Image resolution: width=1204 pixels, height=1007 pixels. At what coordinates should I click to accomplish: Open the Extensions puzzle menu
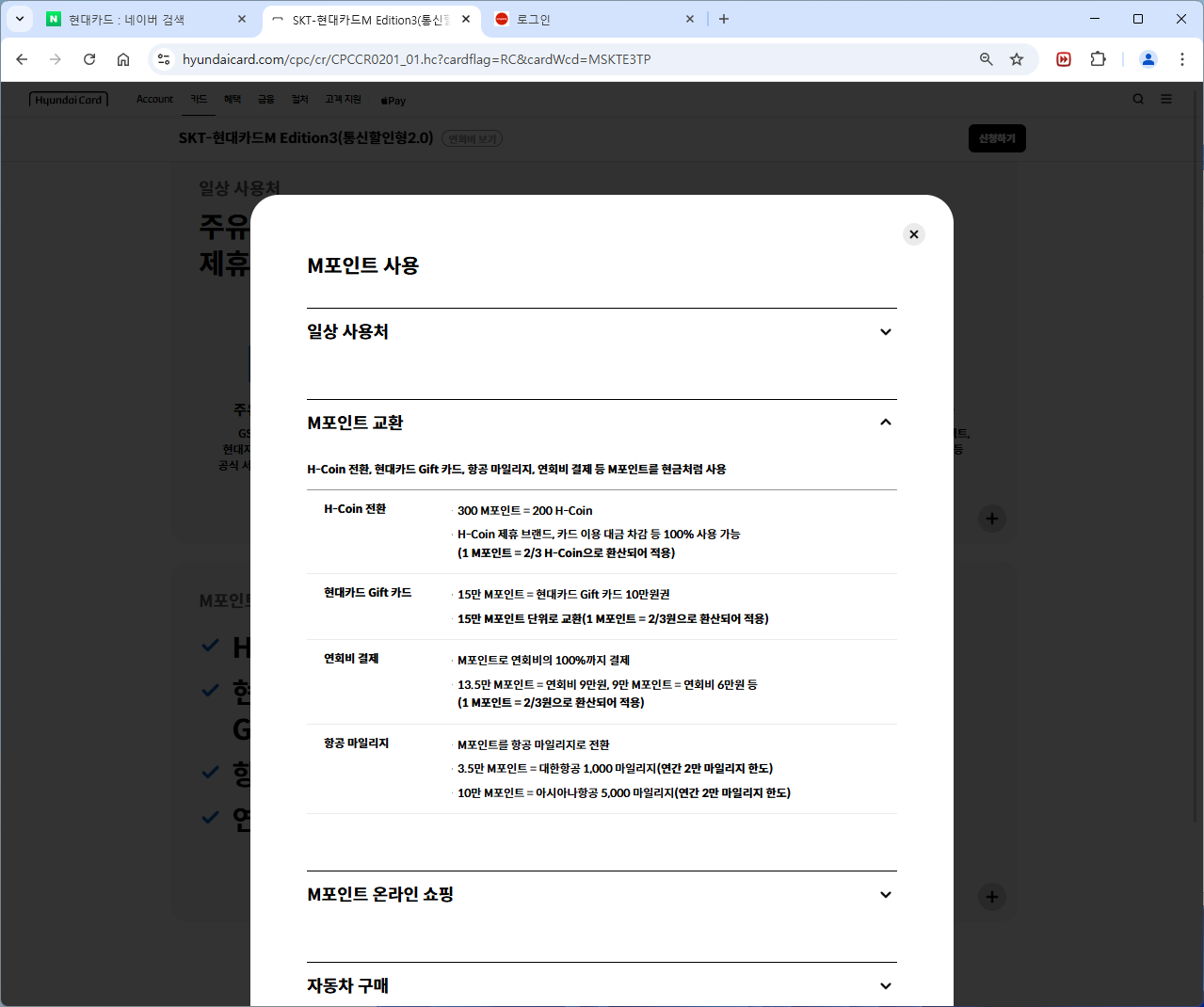pos(1098,59)
